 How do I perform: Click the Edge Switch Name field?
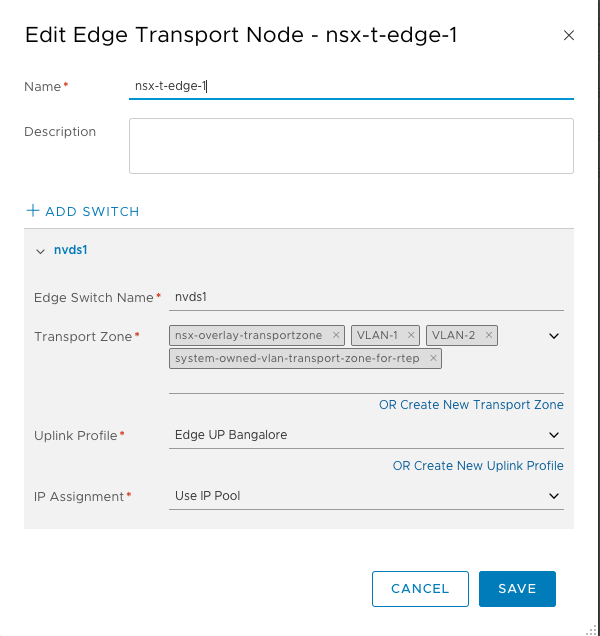point(366,297)
